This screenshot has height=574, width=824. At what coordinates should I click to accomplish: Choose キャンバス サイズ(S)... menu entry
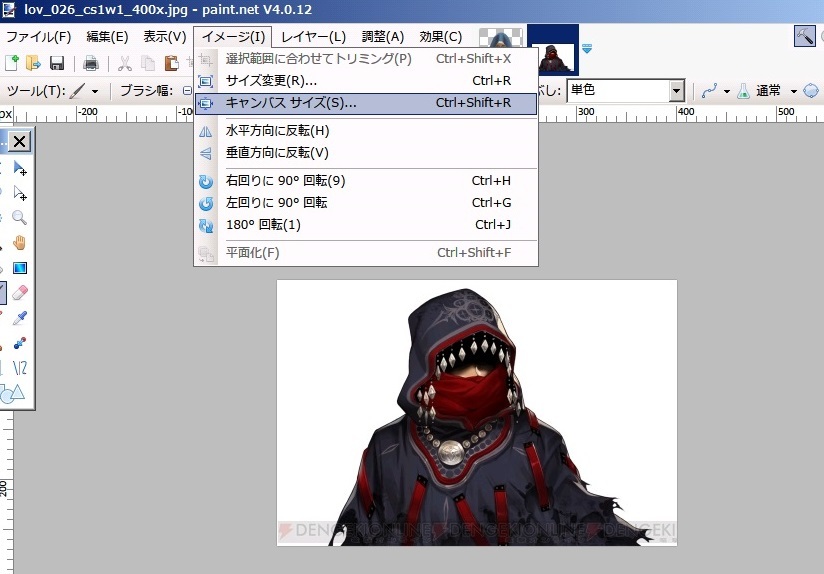[x=366, y=103]
